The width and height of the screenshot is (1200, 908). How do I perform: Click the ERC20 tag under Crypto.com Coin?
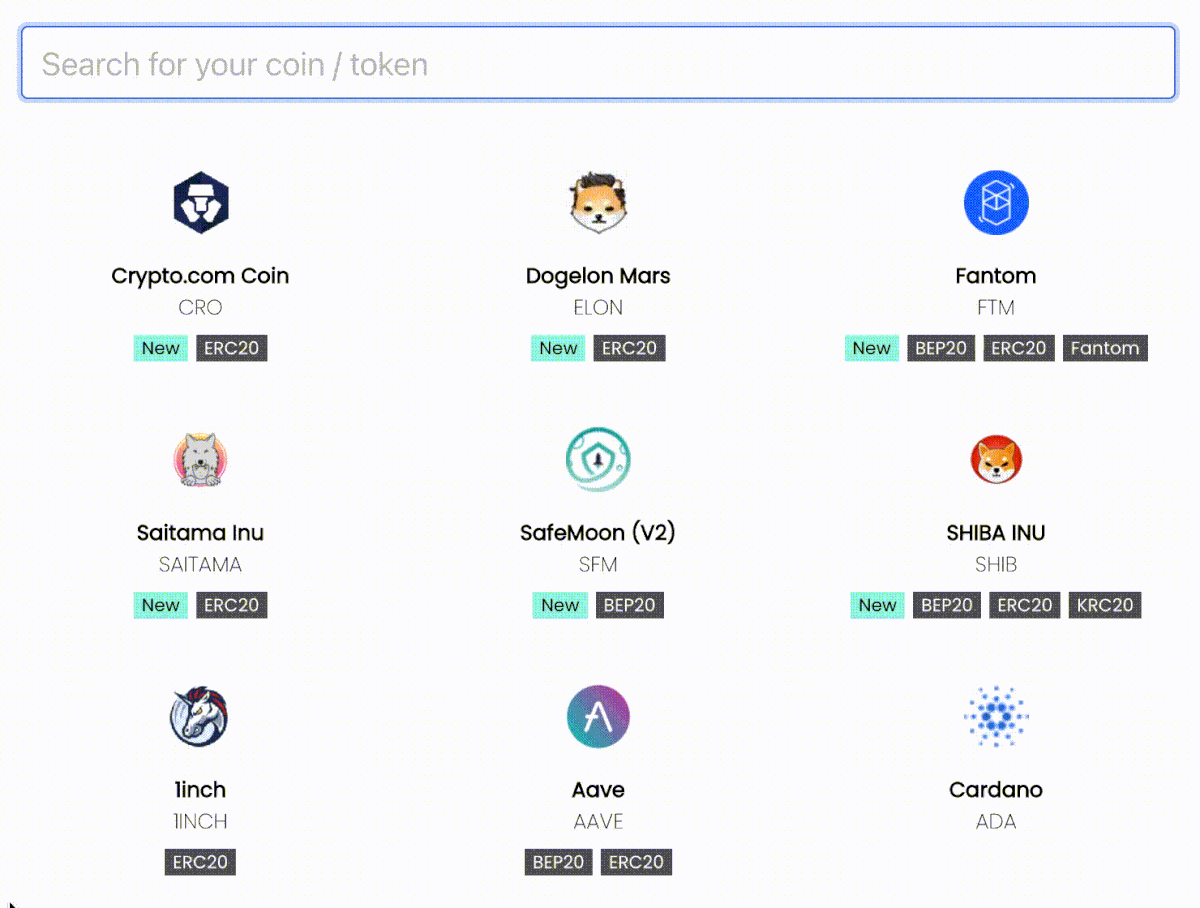(x=232, y=348)
